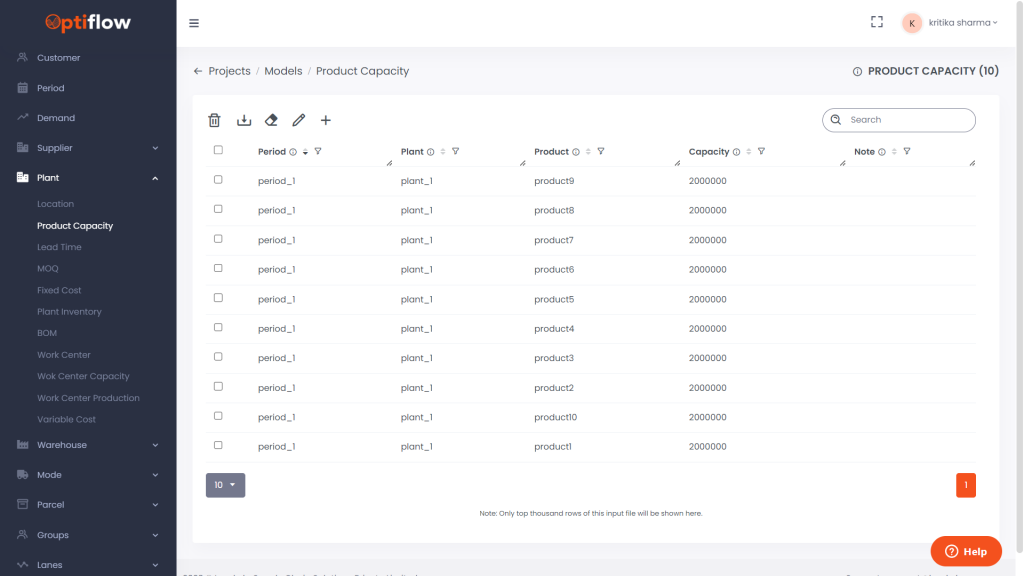Open the hamburger sidebar menu

click(194, 23)
